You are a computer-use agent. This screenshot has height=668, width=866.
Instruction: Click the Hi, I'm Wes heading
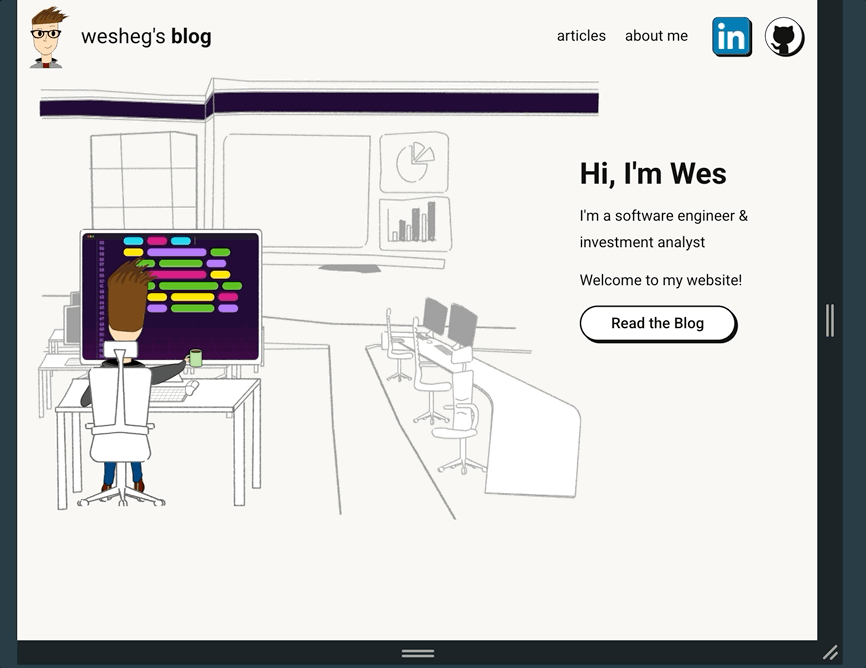click(x=653, y=173)
